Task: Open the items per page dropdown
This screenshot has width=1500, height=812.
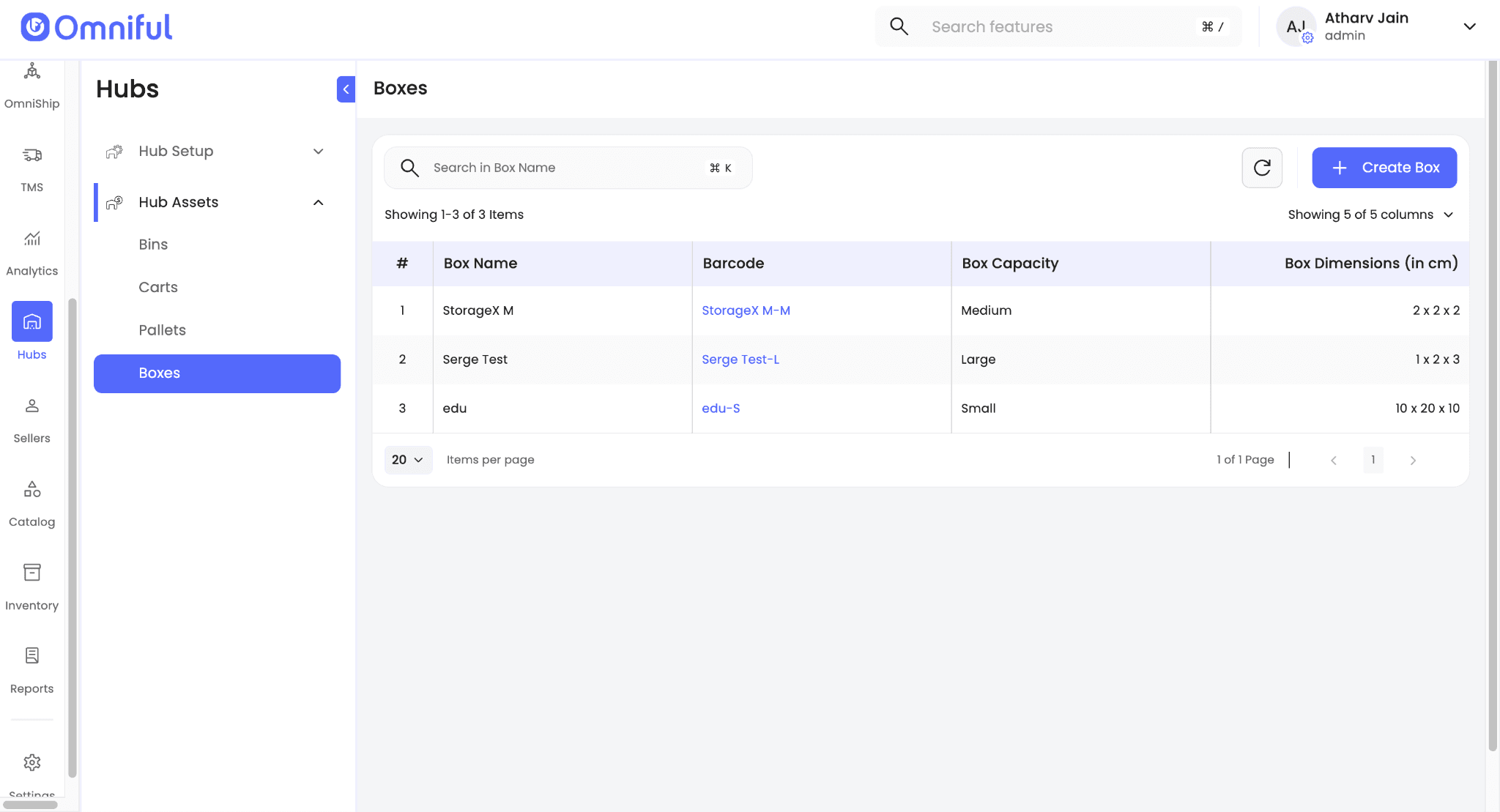Action: [408, 460]
